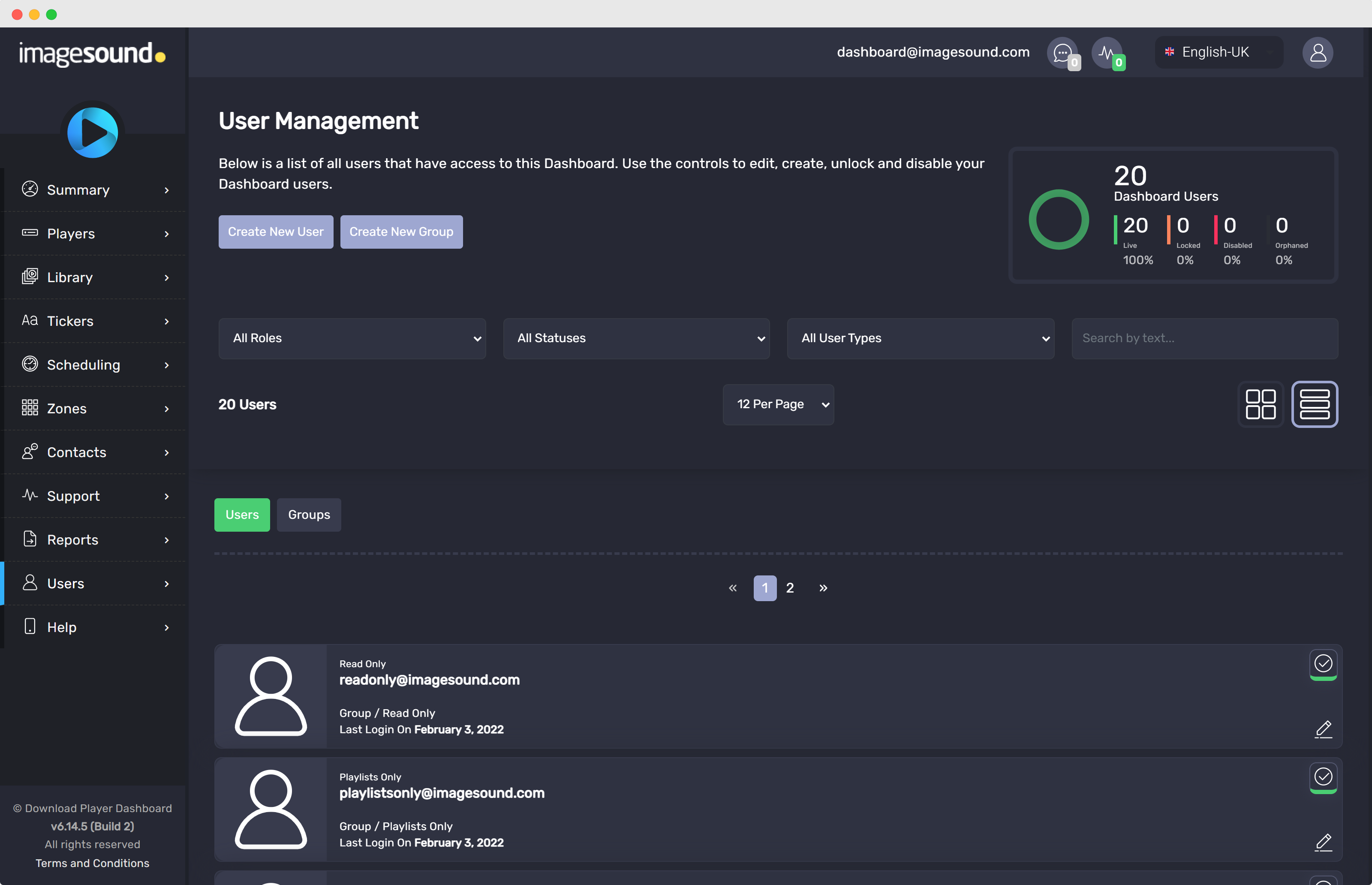1372x885 pixels.
Task: Select the Users tab
Action: 242,515
